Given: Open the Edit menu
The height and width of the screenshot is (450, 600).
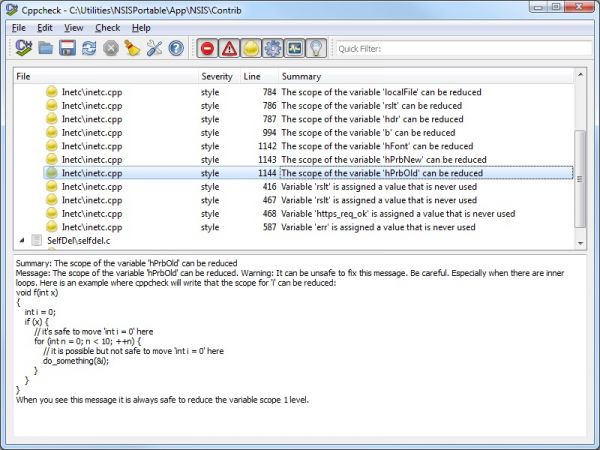Looking at the screenshot, I should click(45, 28).
